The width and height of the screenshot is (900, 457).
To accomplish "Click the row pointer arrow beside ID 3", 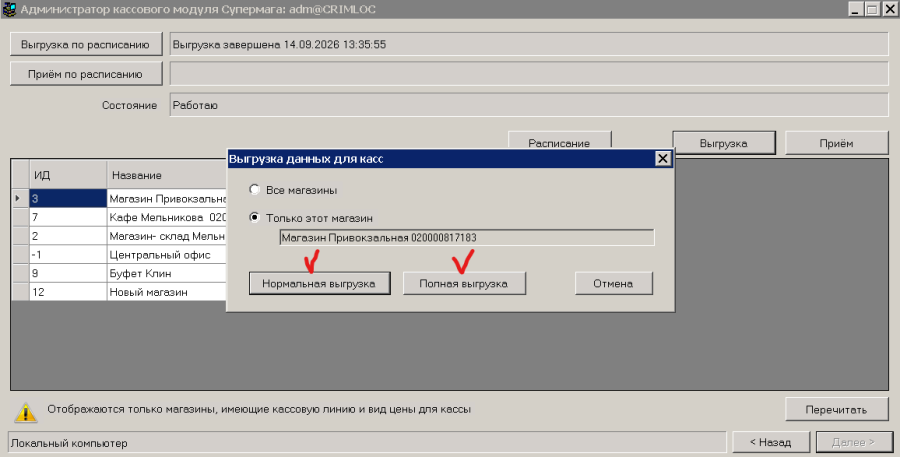I will 18,198.
